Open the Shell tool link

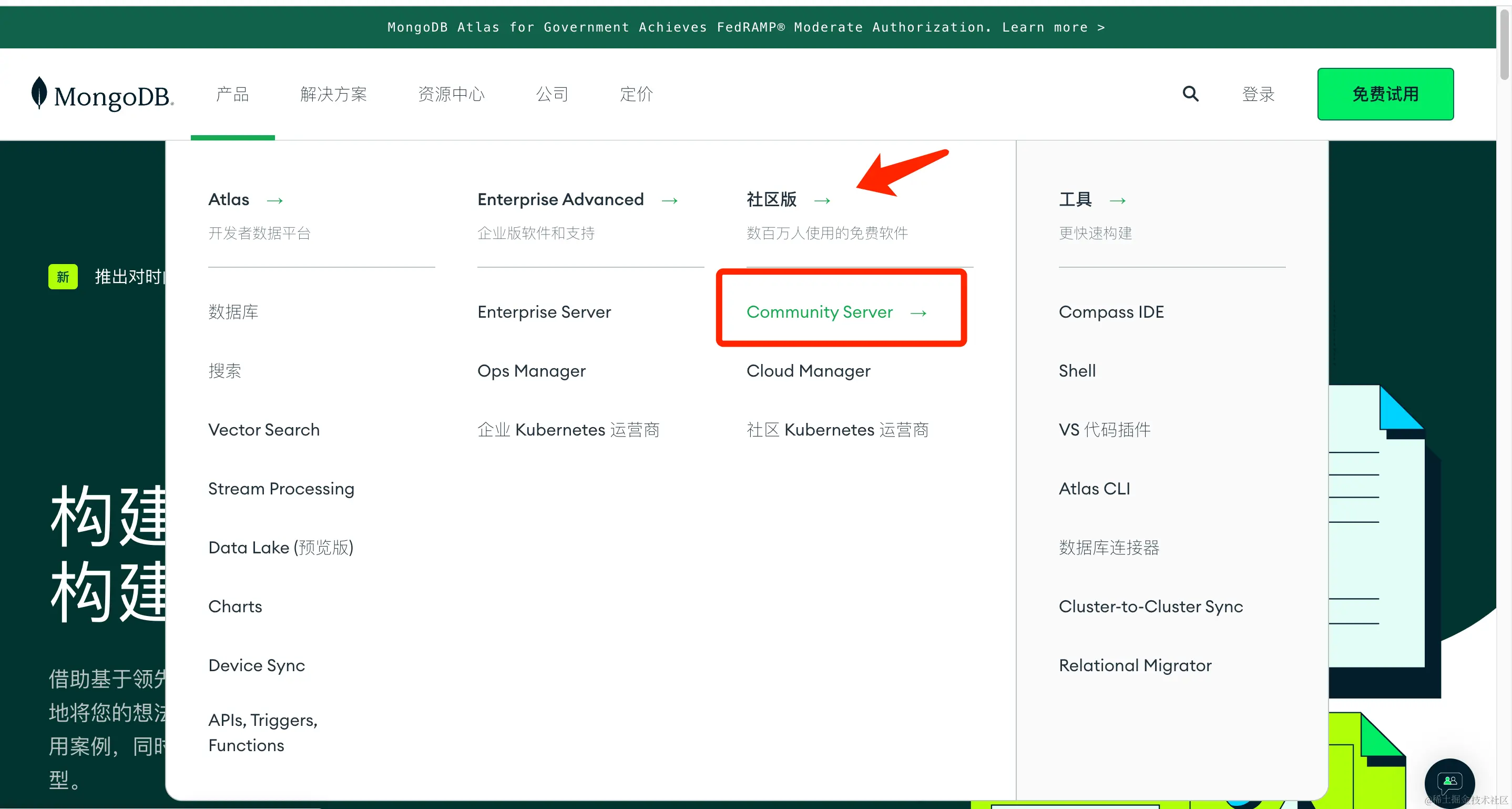1077,370
